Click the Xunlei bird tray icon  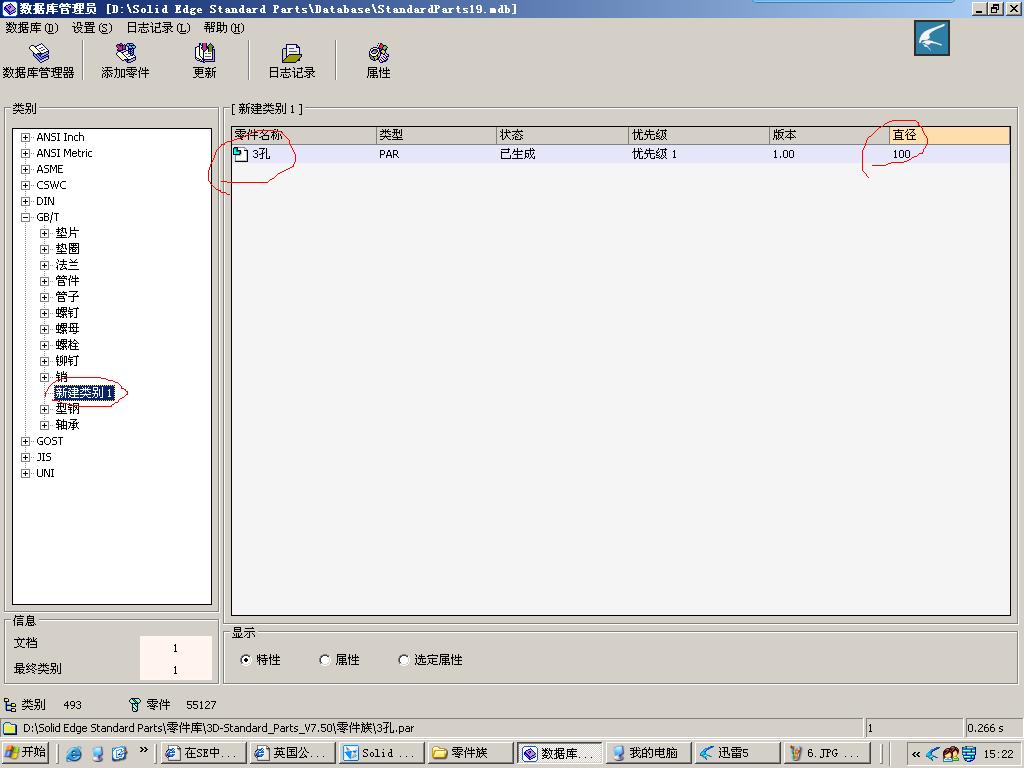coord(933,754)
